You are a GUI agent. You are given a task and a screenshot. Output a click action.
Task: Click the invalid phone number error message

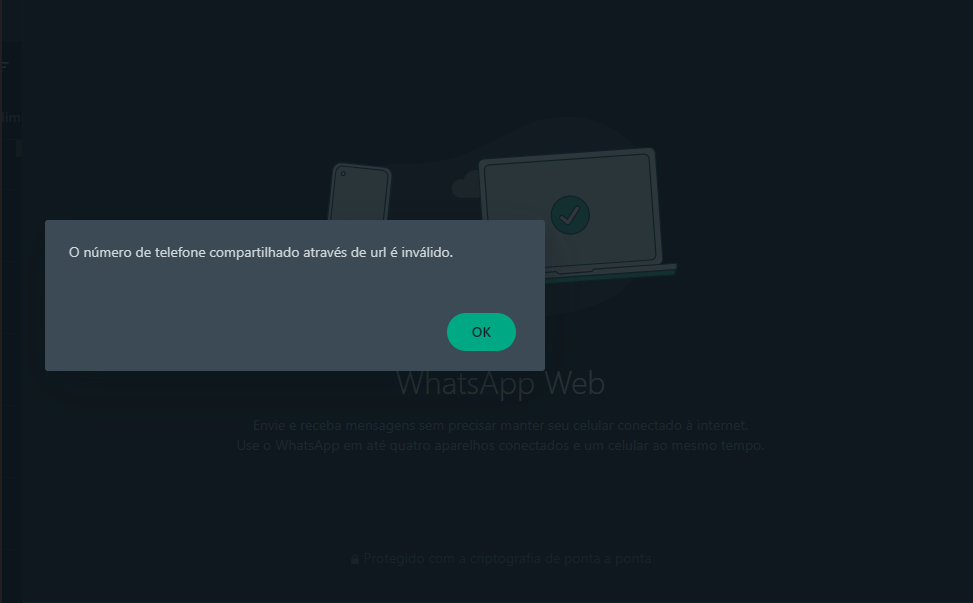[261, 252]
